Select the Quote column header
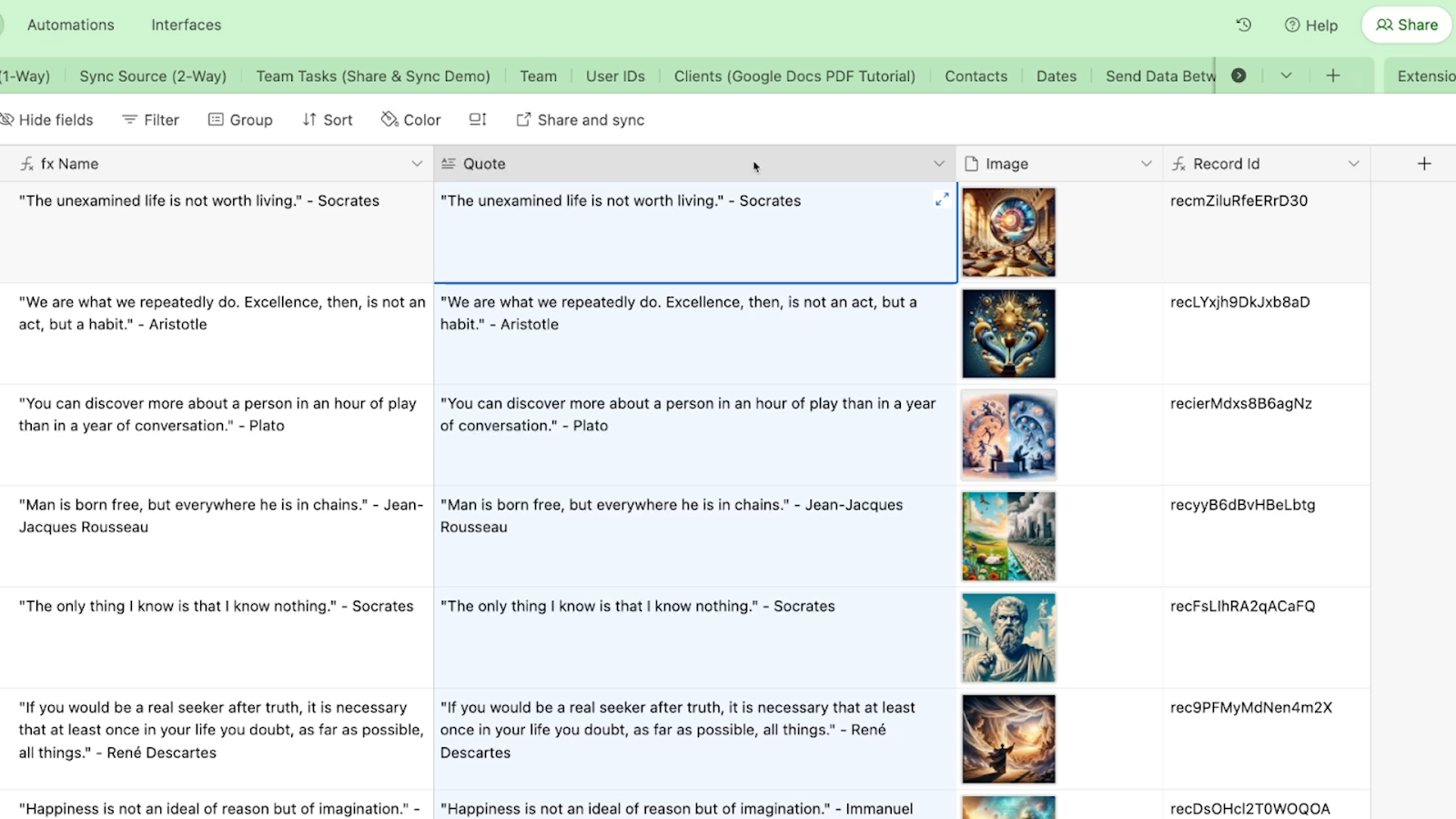 pyautogui.click(x=695, y=164)
